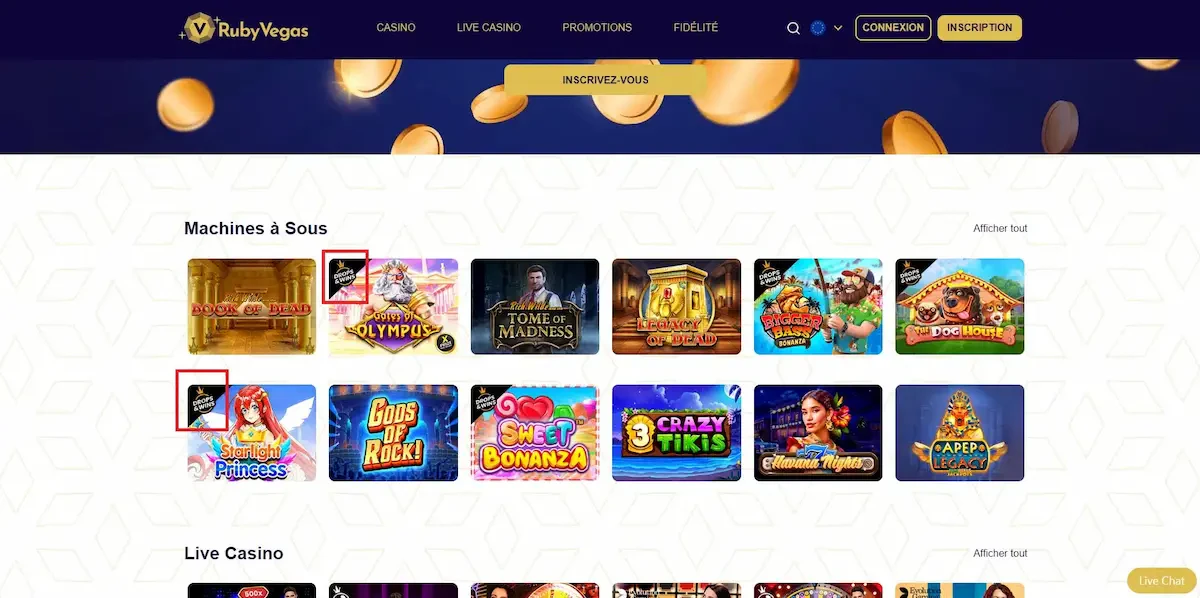Open the Promotions page
Image resolution: width=1200 pixels, height=598 pixels.
598,28
